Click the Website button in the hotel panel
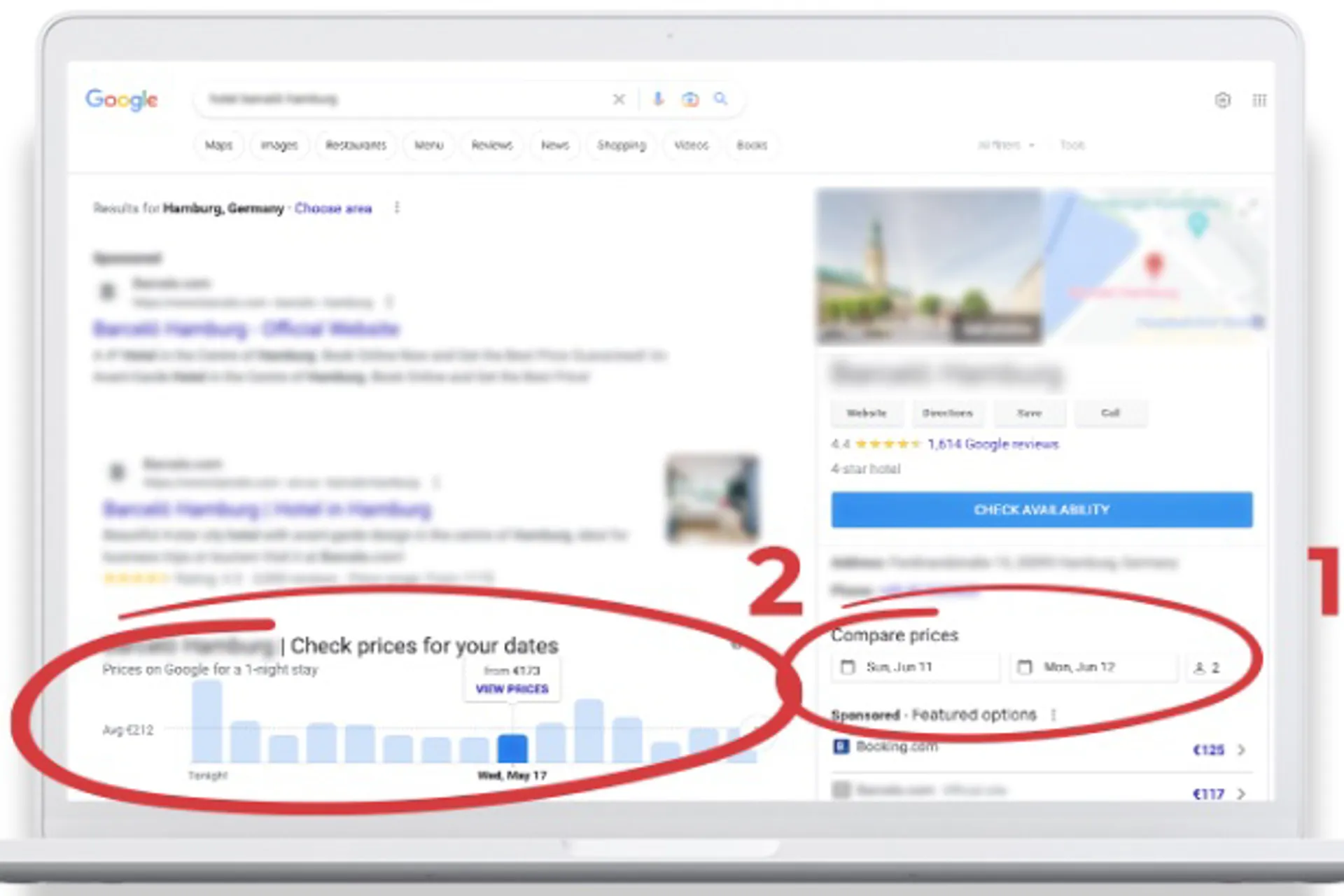This screenshot has width=1344, height=896. tap(867, 413)
